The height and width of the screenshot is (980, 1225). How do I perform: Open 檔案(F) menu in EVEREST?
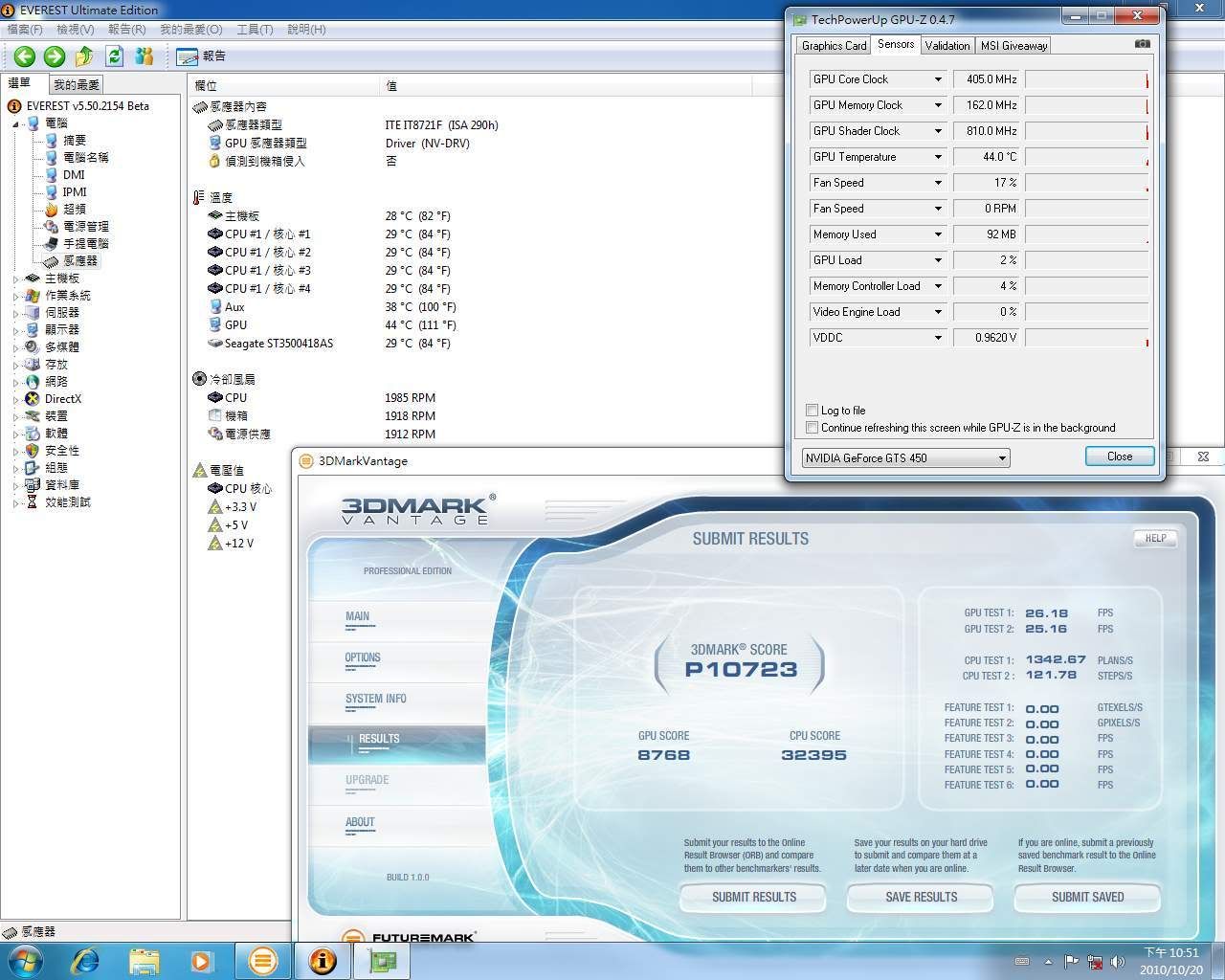tap(24, 30)
